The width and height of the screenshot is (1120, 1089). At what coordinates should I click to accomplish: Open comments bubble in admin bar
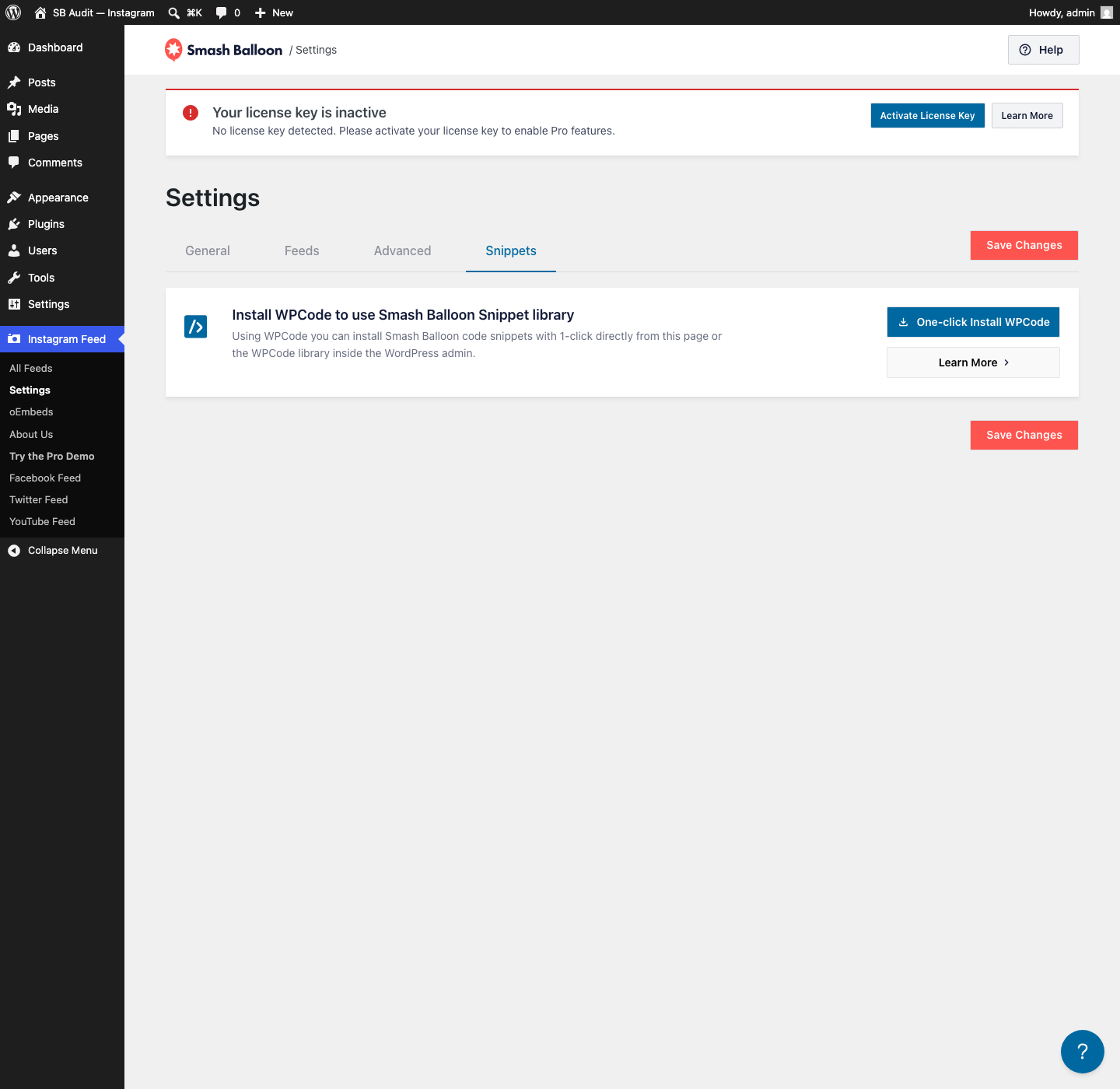222,12
